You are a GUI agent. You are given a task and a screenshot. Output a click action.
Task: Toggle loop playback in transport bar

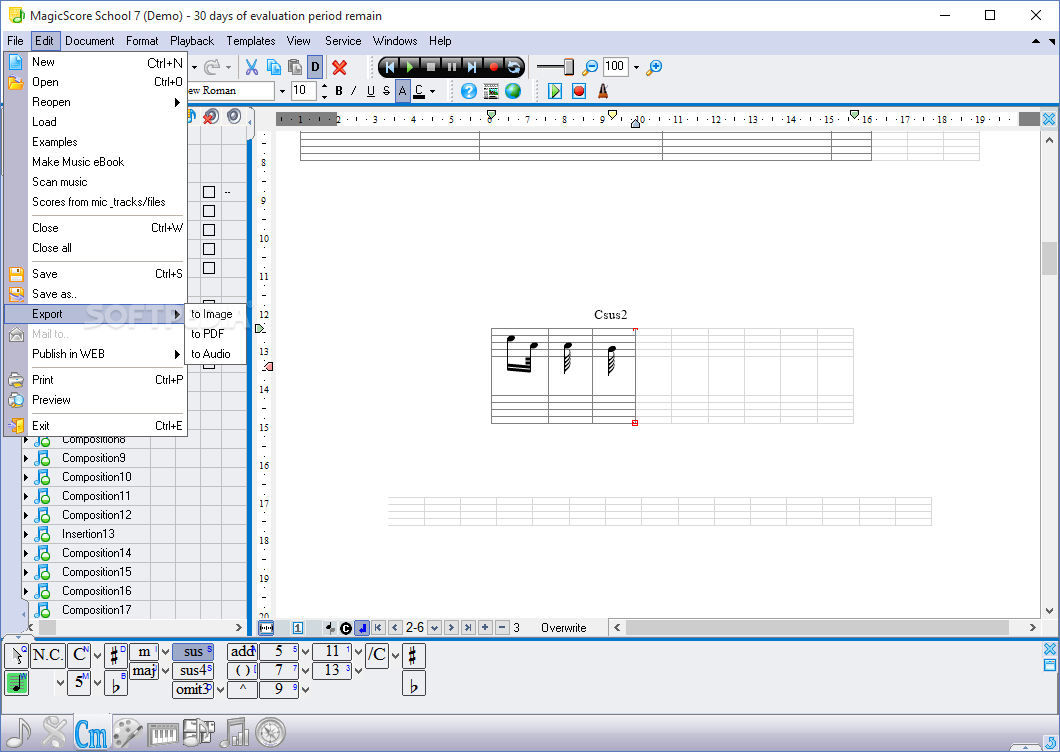(x=514, y=67)
